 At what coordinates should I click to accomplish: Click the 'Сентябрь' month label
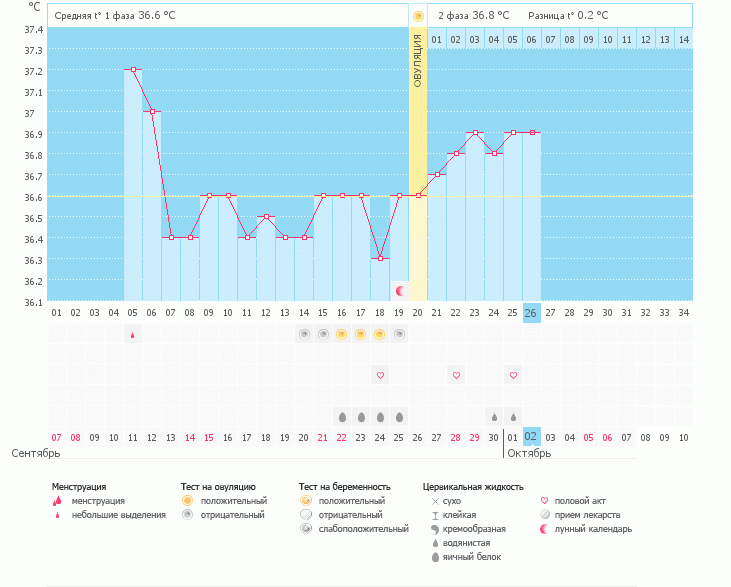[x=36, y=453]
